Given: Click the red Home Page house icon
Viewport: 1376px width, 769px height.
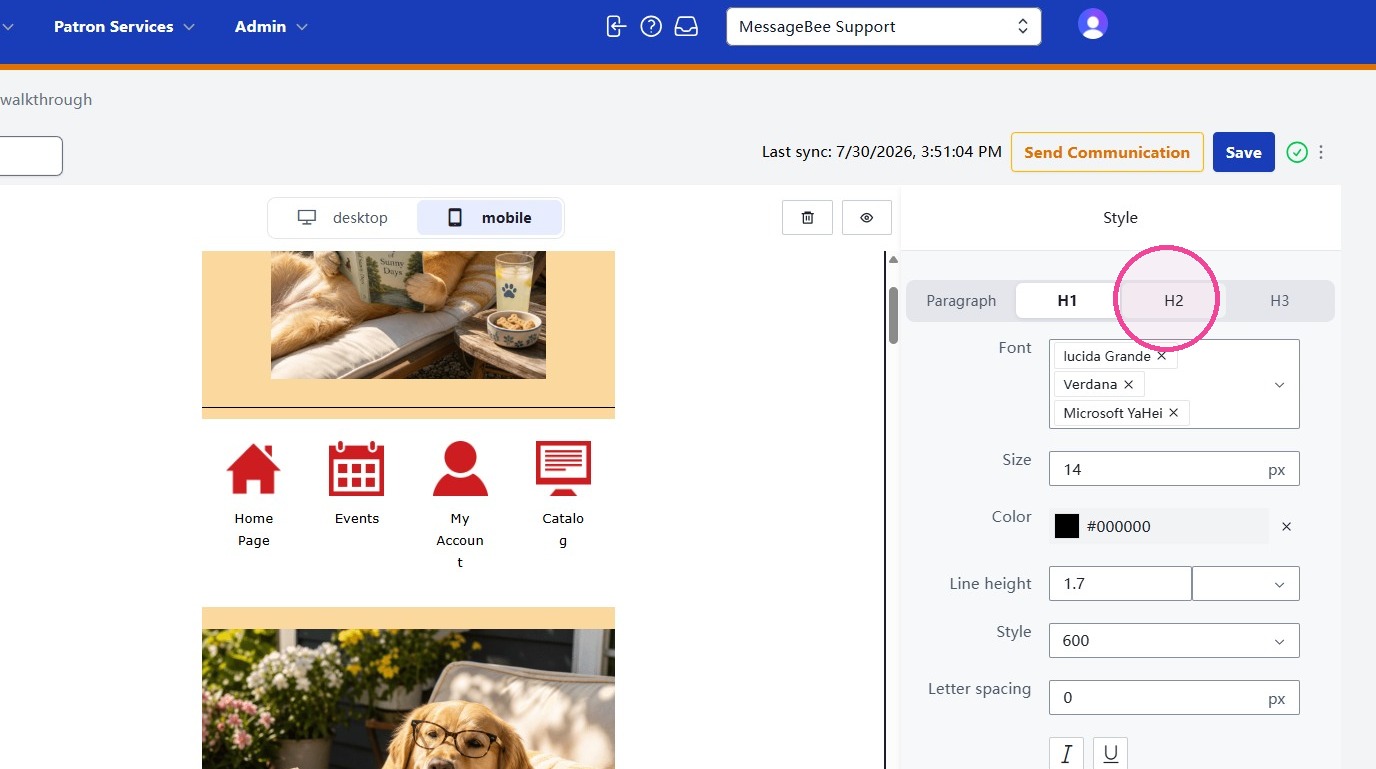Looking at the screenshot, I should (x=254, y=469).
